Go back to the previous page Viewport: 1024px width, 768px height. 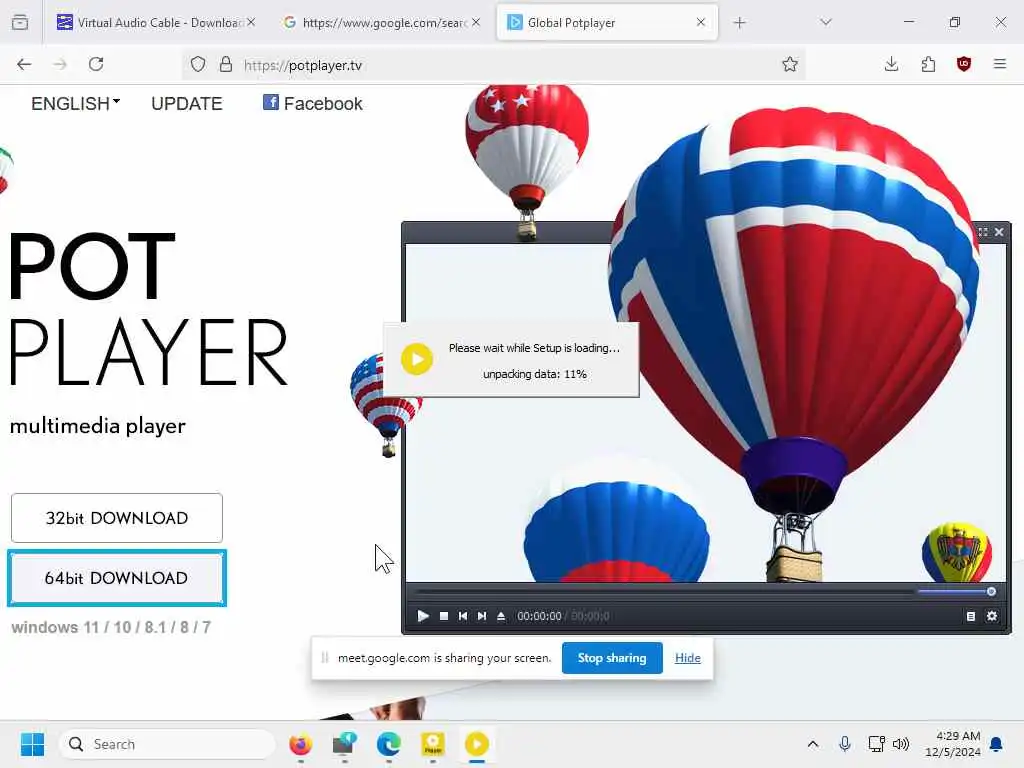click(x=24, y=64)
